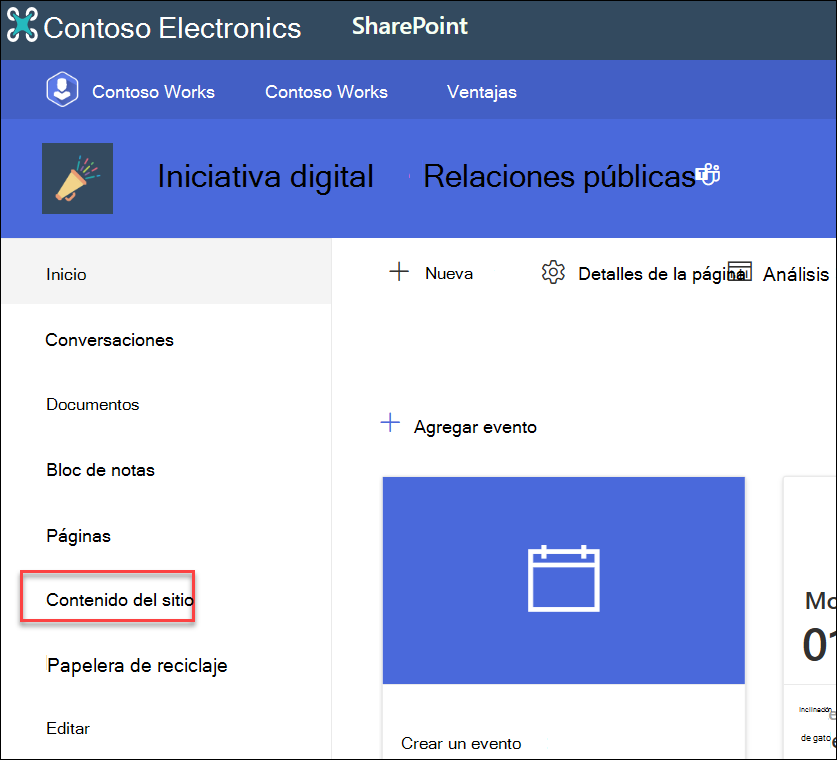837x760 pixels.
Task: Open the SharePoint app title
Action: click(409, 26)
